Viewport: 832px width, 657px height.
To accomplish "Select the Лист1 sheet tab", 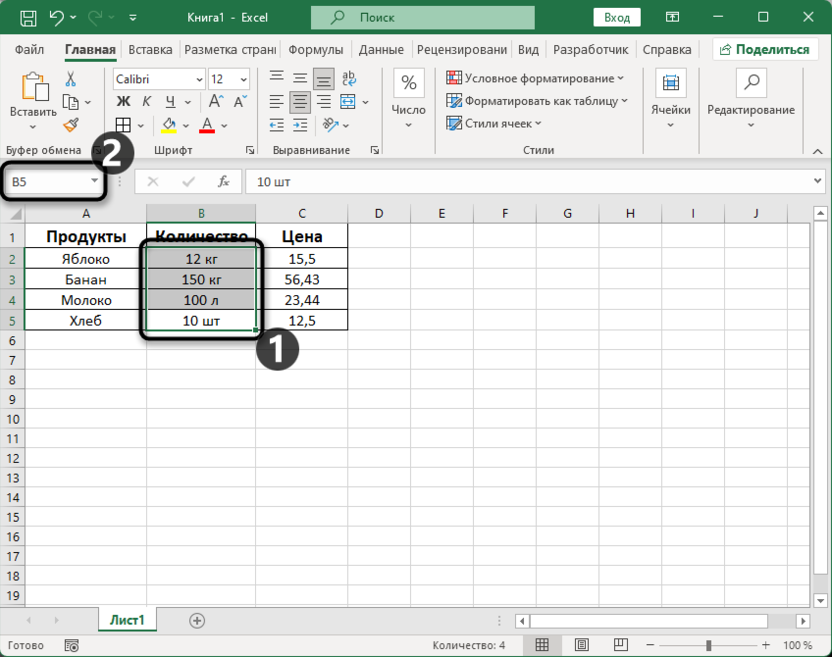I will point(127,620).
